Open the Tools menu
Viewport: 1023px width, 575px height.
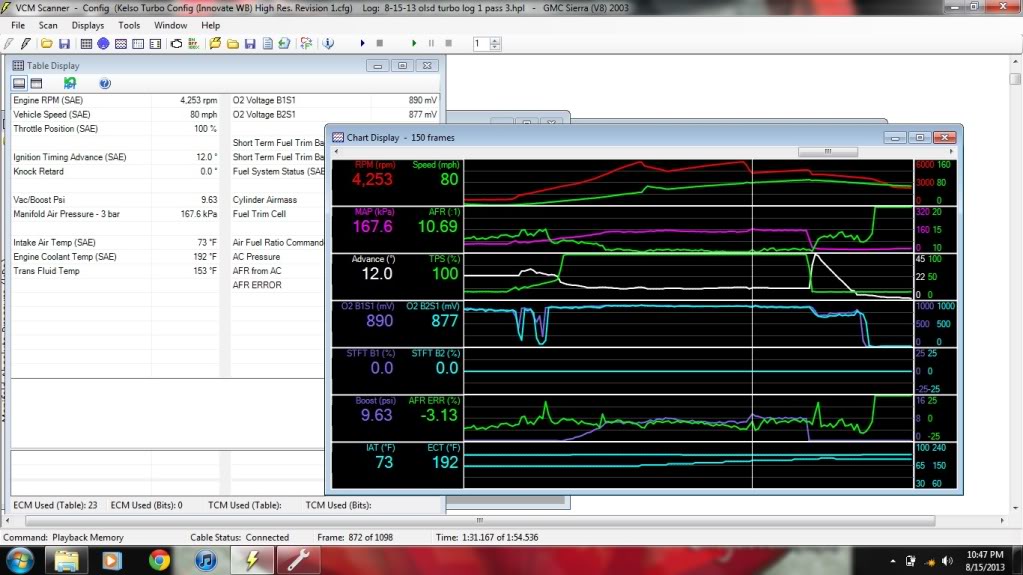tap(129, 25)
